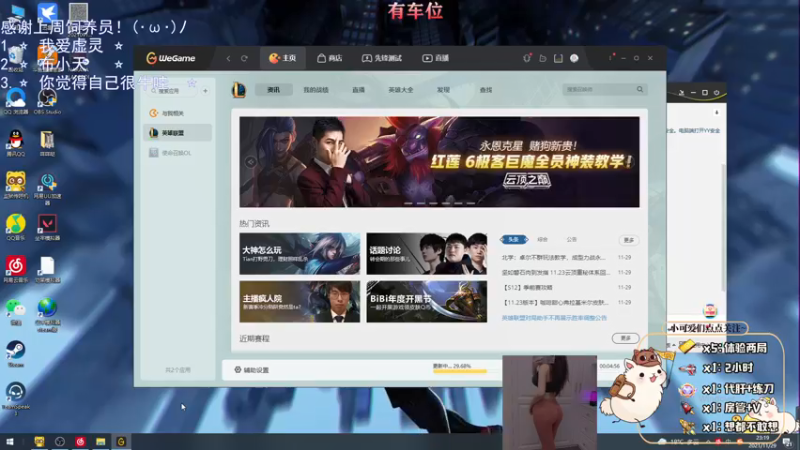800x450 pixels.
Task: Open the 【11.23版本】 news headline
Action: click(555, 303)
